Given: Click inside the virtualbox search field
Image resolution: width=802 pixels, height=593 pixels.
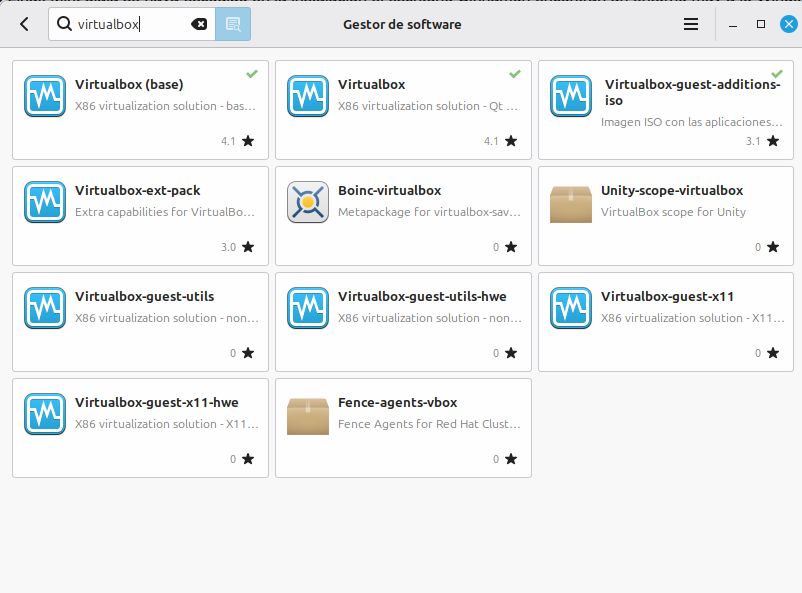Looking at the screenshot, I should 132,24.
